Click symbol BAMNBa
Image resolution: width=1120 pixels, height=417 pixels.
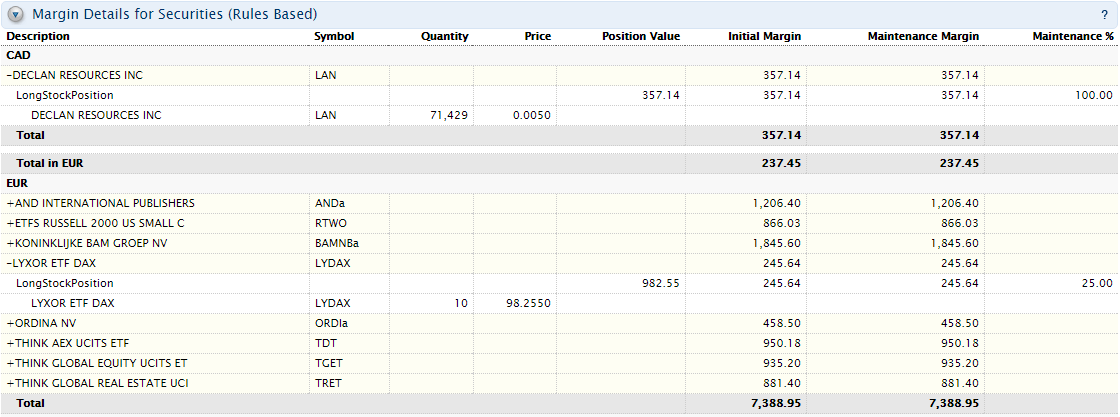pos(336,243)
